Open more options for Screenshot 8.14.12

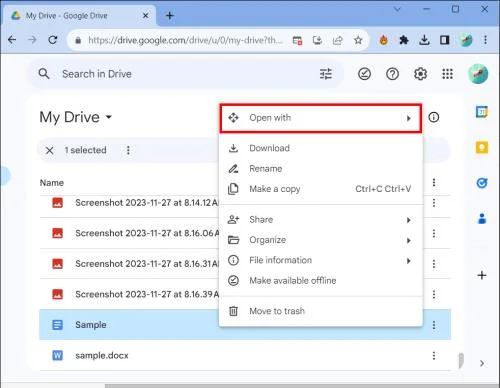point(434,203)
